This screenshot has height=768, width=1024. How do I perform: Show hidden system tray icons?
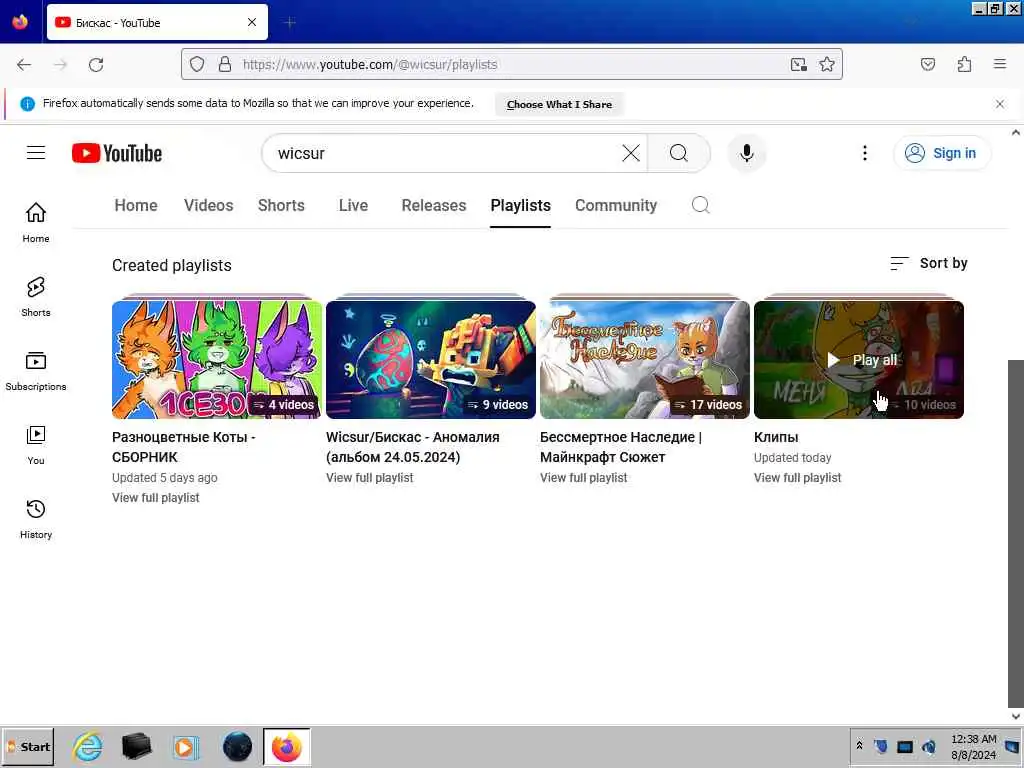click(x=859, y=746)
